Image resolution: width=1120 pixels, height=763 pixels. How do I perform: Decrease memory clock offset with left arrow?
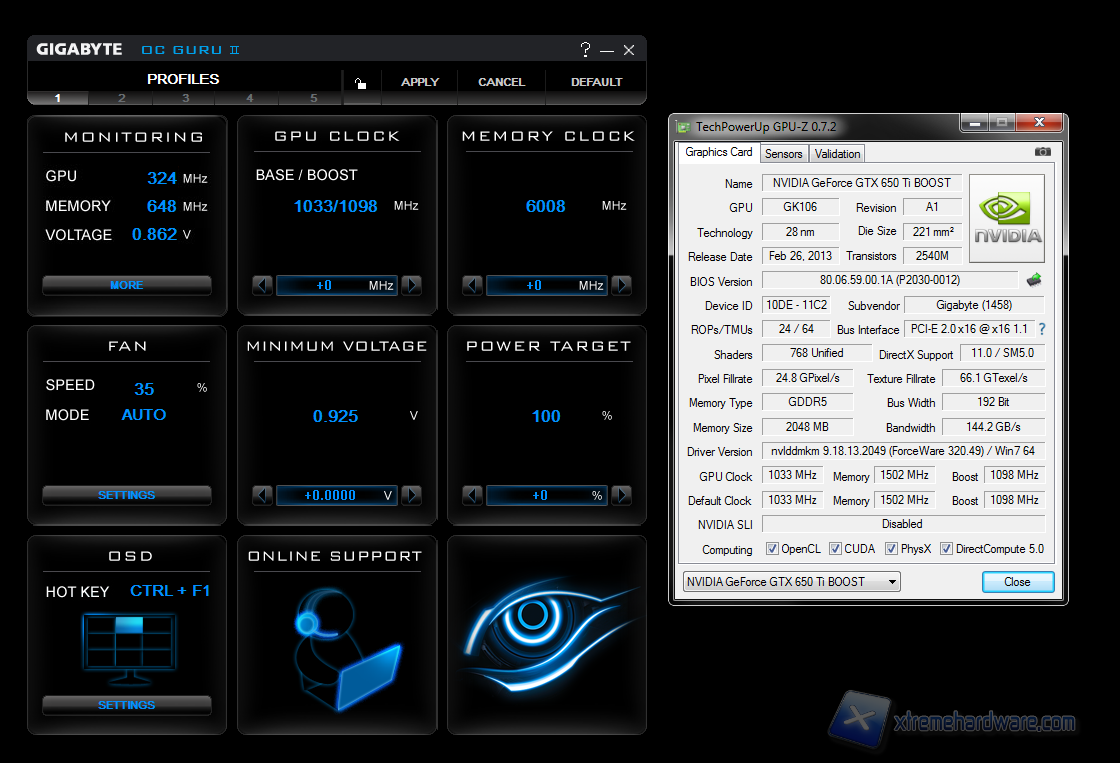coord(473,285)
